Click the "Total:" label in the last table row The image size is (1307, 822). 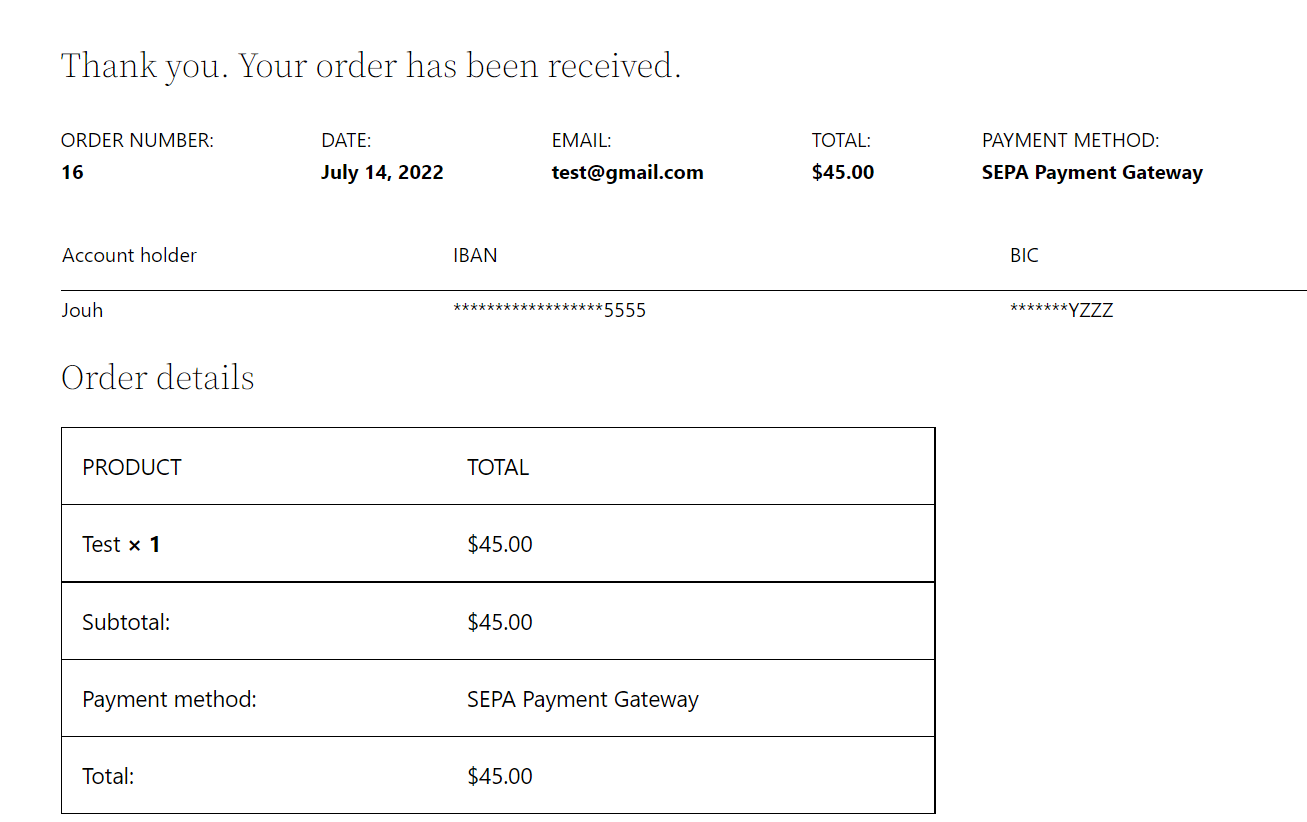click(108, 777)
